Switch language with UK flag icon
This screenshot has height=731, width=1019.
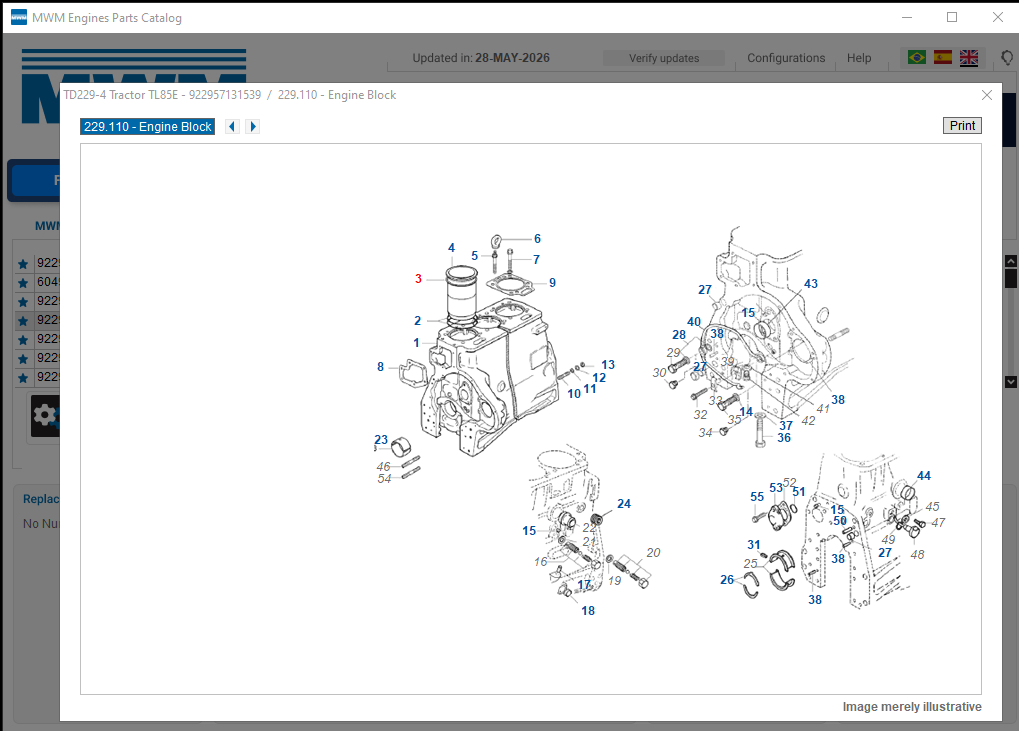(x=969, y=58)
